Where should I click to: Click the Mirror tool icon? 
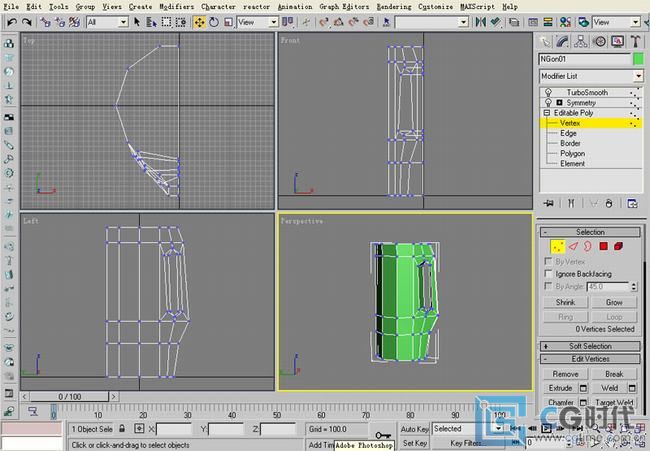click(481, 22)
